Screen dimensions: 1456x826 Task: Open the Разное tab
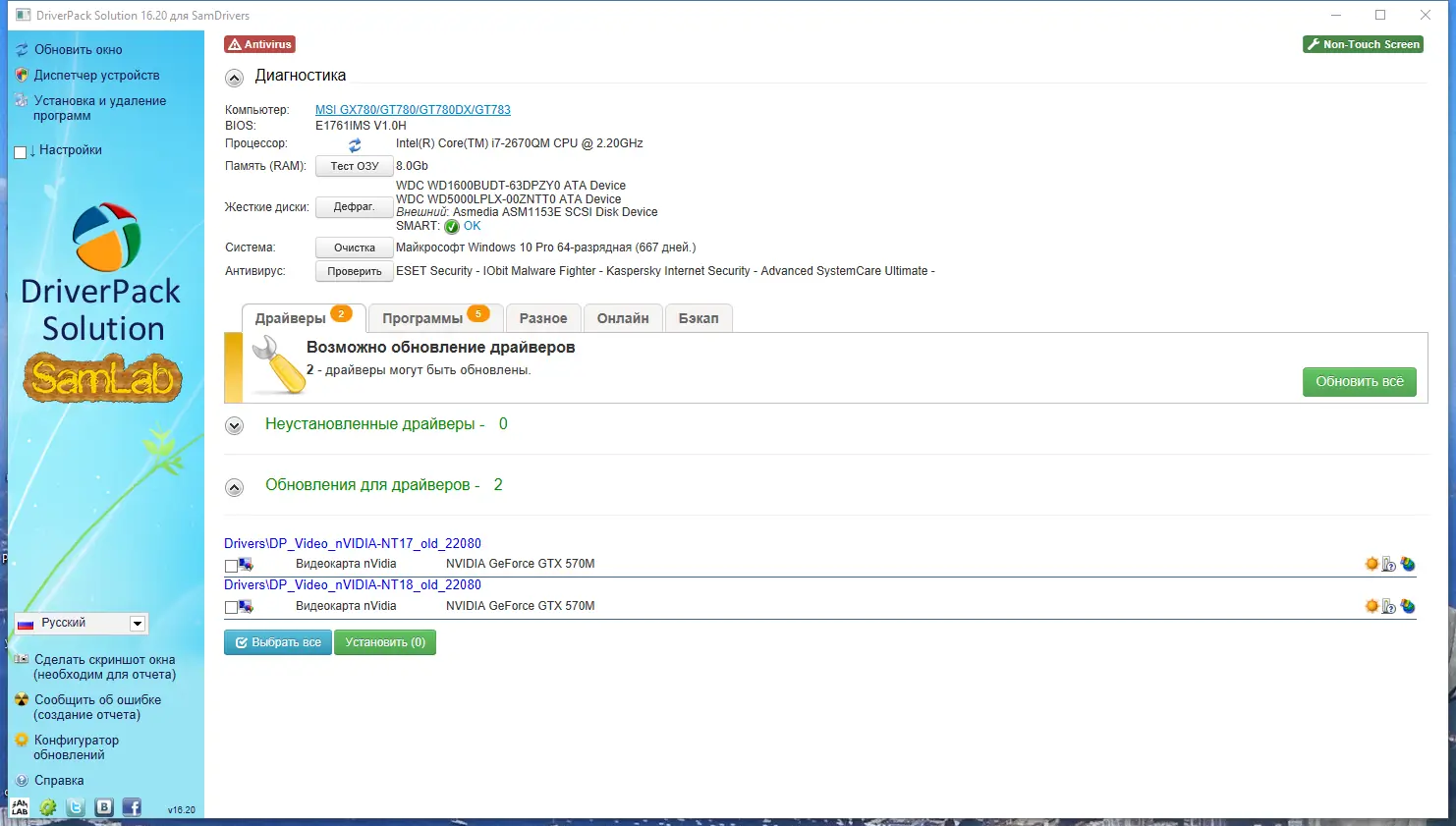coord(543,318)
